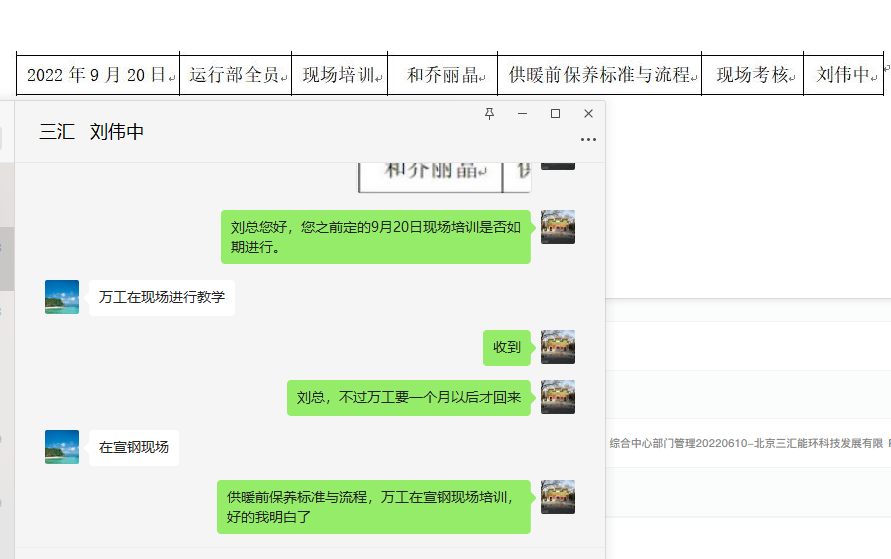Viewport: 891px width, 559px height.
Task: Click contact avatar beside 在宣钢现场 message
Action: 62,447
